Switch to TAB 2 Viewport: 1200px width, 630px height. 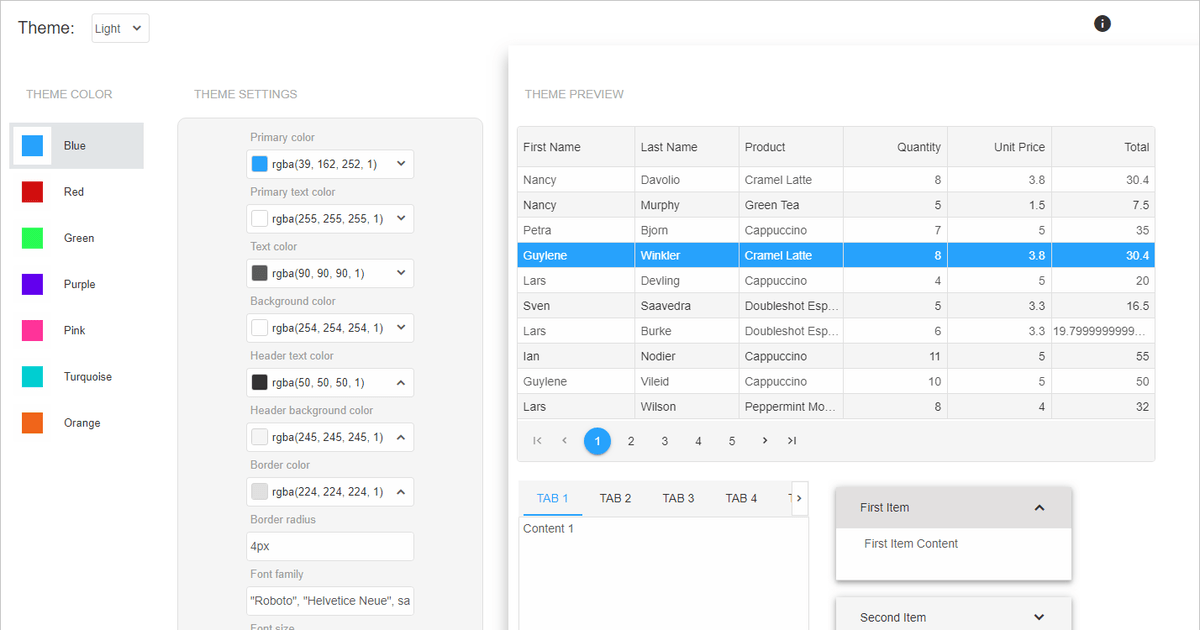[614, 498]
